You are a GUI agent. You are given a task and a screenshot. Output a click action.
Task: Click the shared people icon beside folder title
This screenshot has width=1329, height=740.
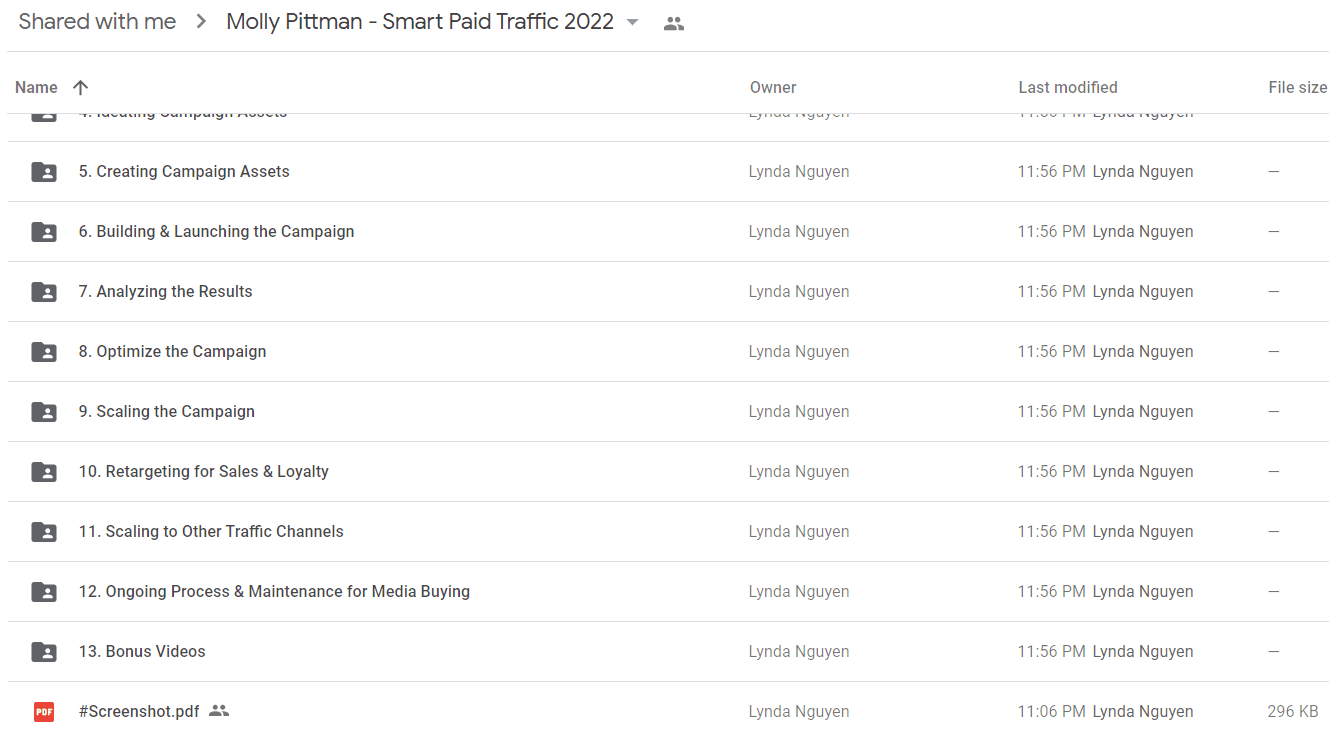[674, 24]
